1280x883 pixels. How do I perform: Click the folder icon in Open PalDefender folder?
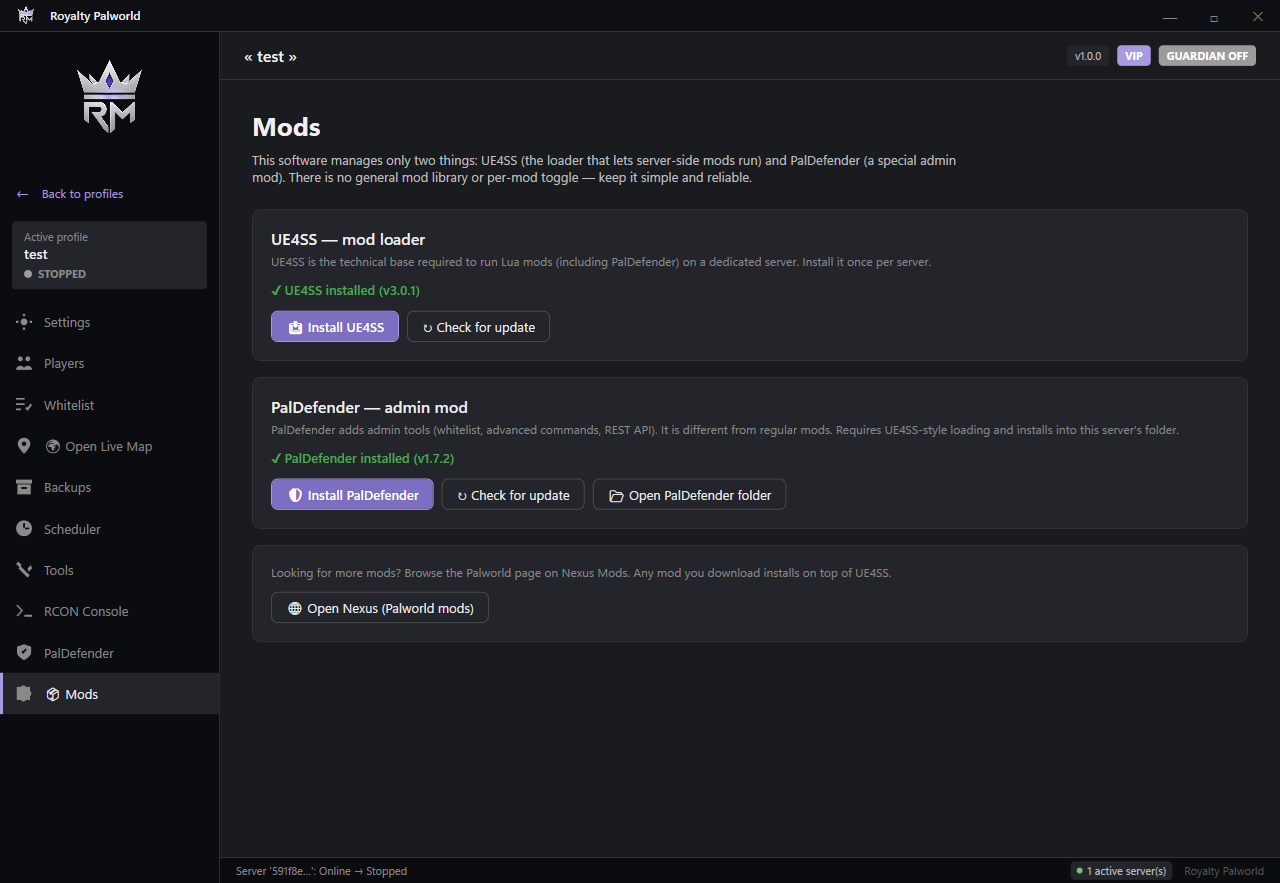616,496
